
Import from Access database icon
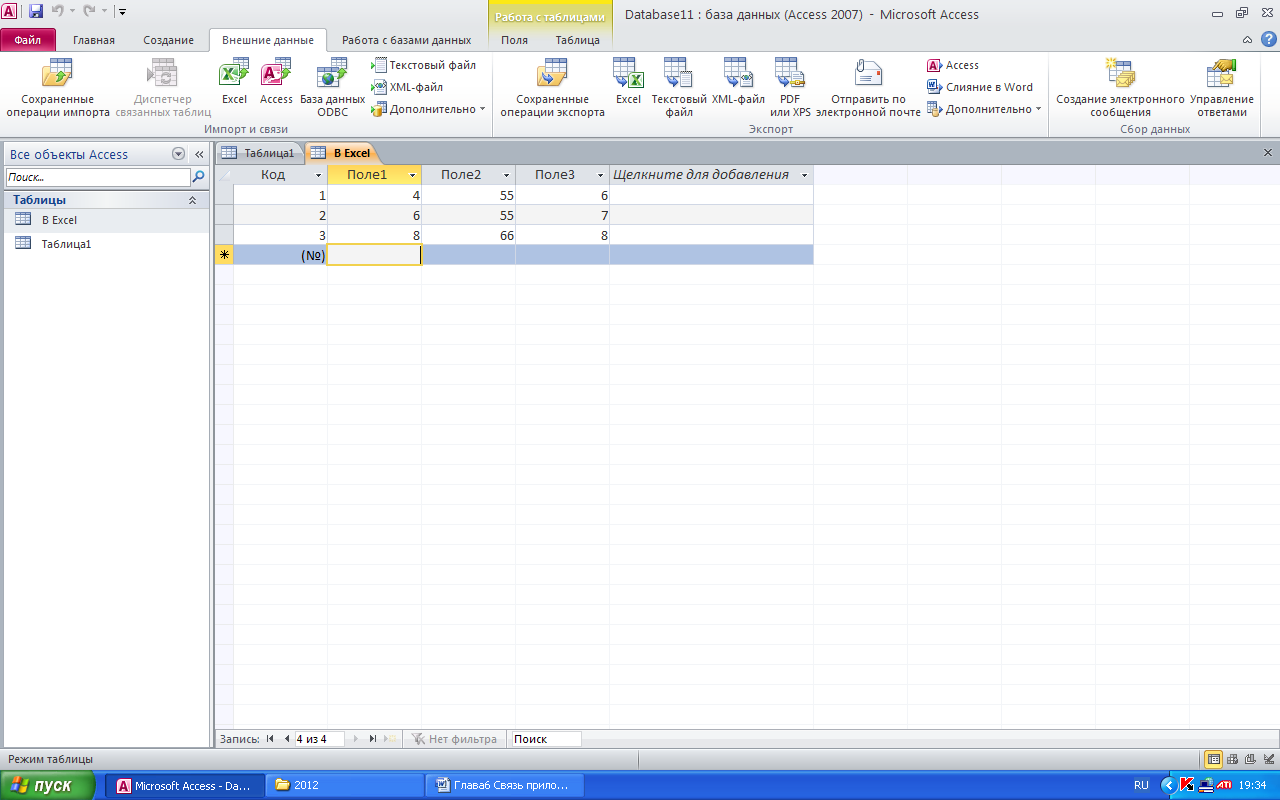tap(276, 81)
